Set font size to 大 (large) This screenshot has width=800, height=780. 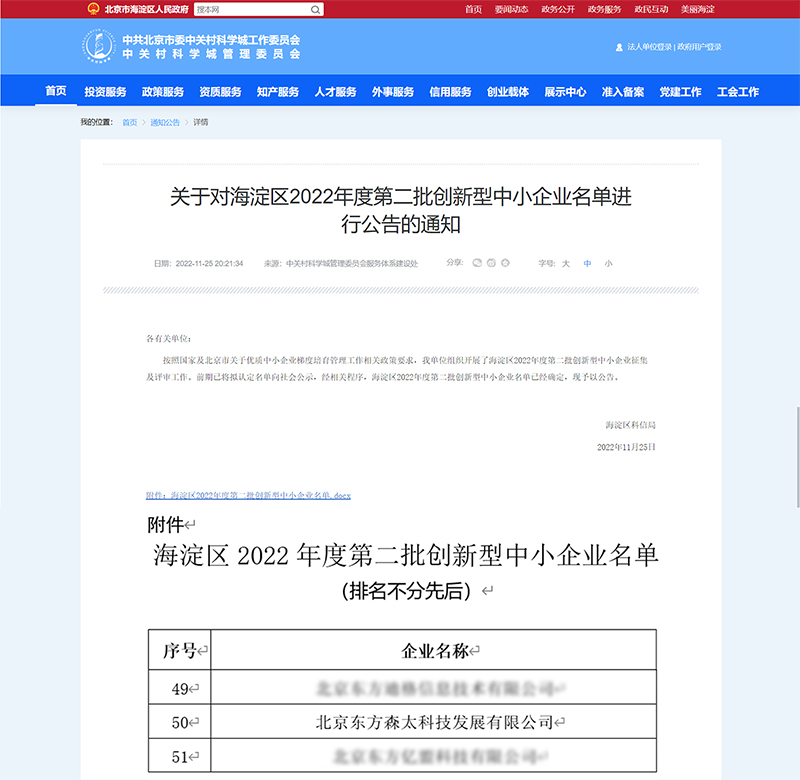tap(565, 263)
